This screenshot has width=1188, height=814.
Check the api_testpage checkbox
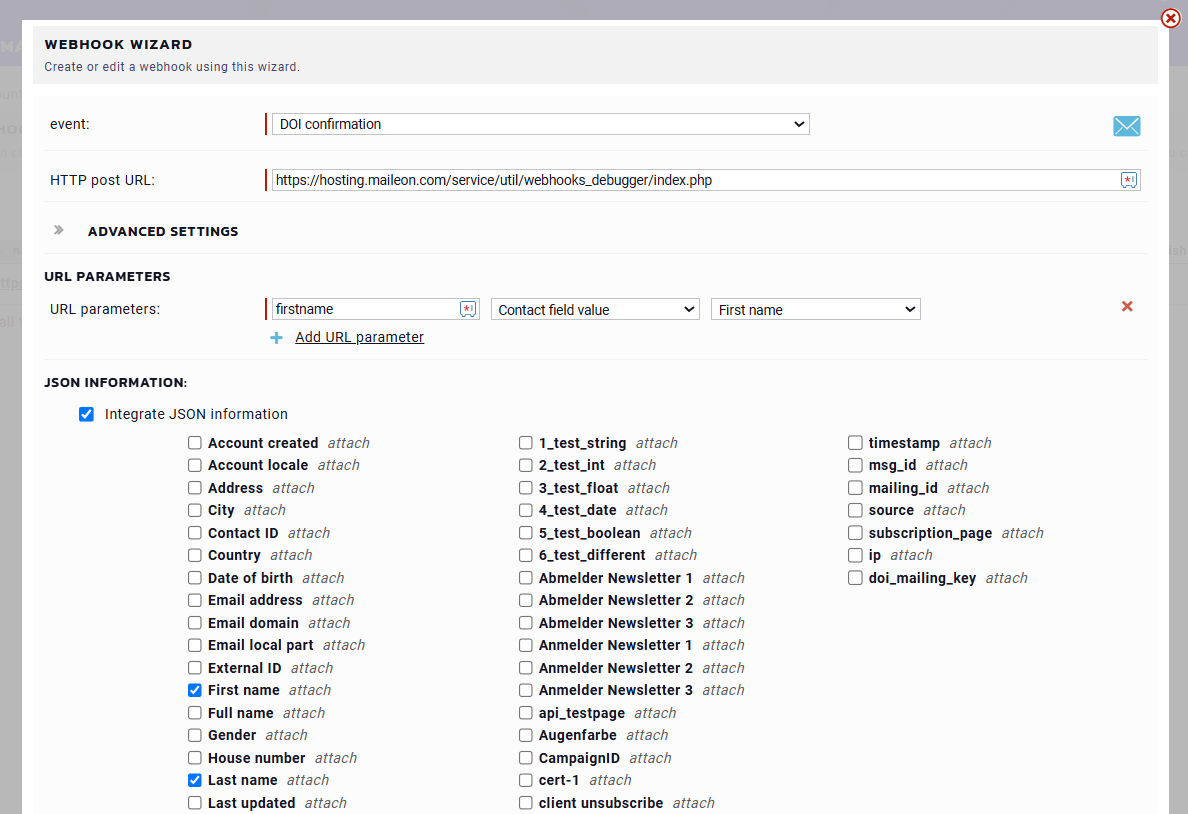click(526, 713)
